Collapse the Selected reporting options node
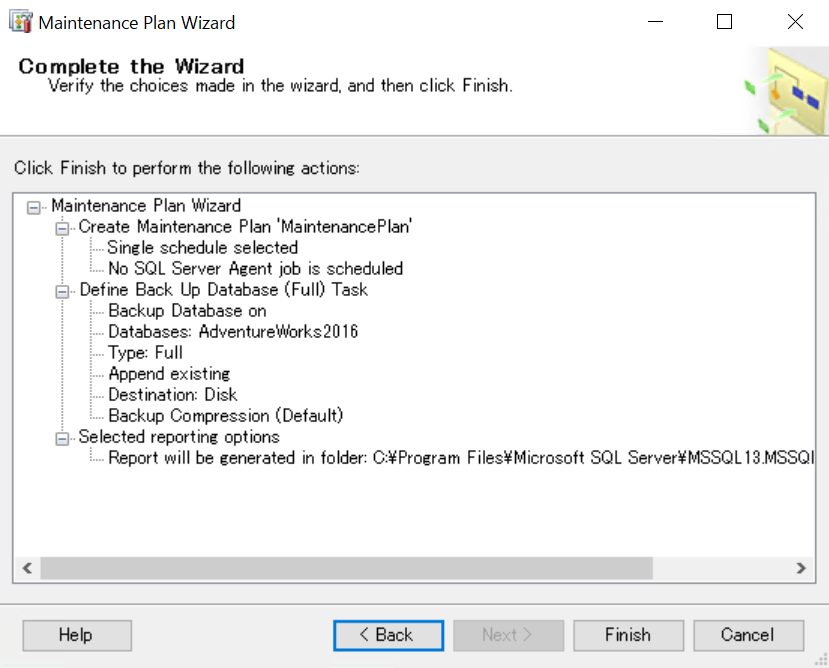The height and width of the screenshot is (668, 829). point(62,439)
